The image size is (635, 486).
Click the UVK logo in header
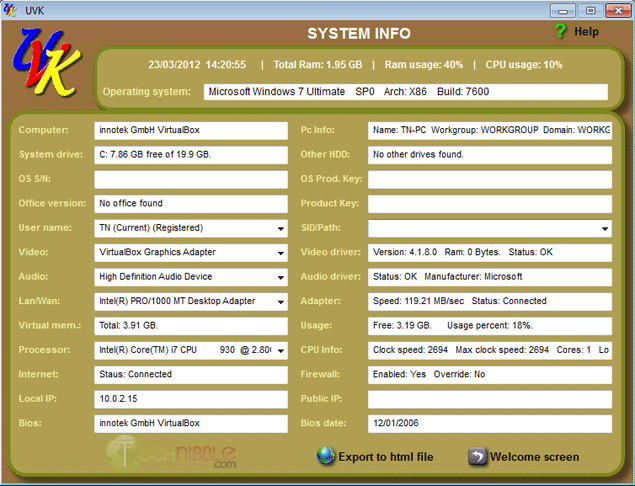click(x=46, y=62)
